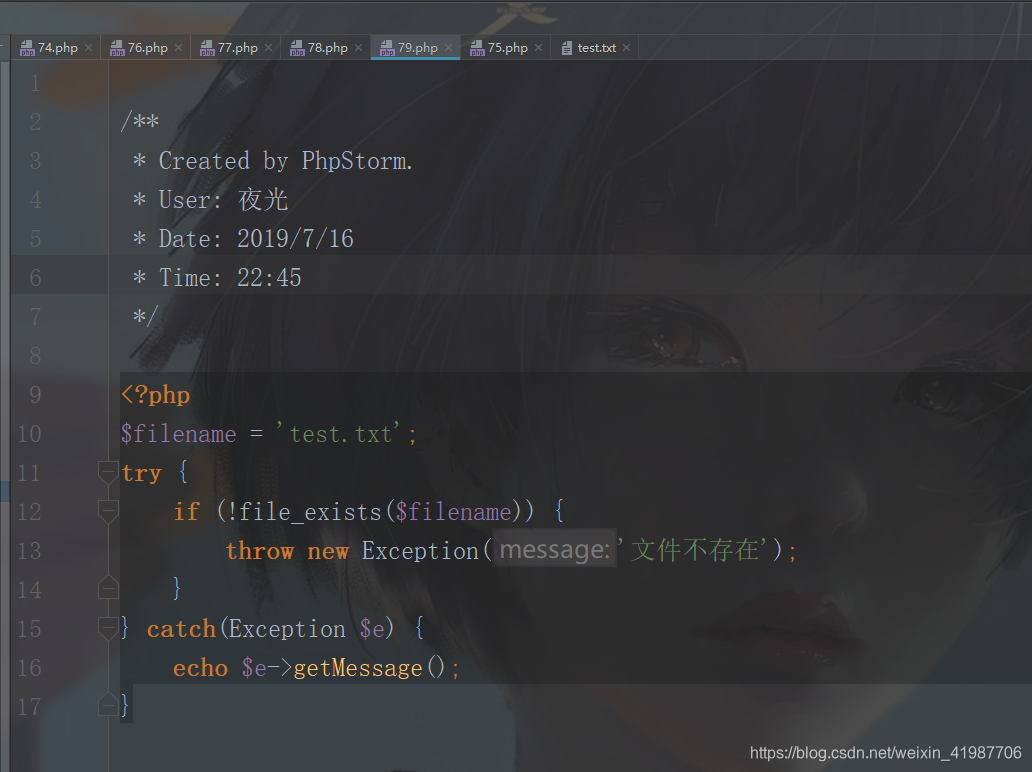Screen dimensions: 1032x772
Task: Click the 'throw' keyword
Action: [260, 551]
